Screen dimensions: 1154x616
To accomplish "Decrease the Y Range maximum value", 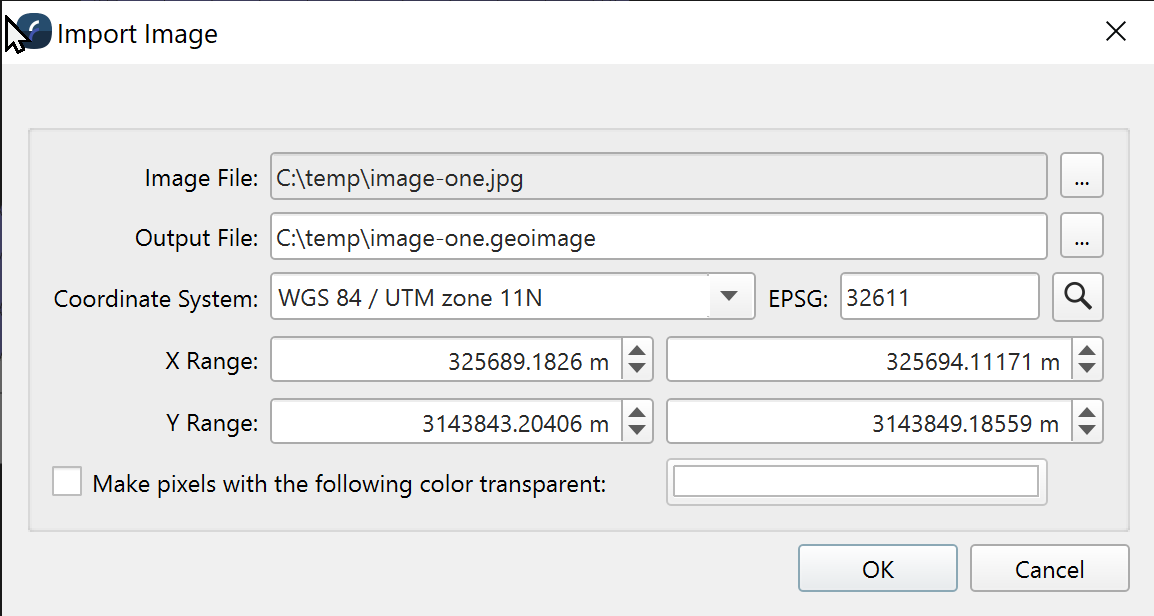I will pyautogui.click(x=1088, y=430).
